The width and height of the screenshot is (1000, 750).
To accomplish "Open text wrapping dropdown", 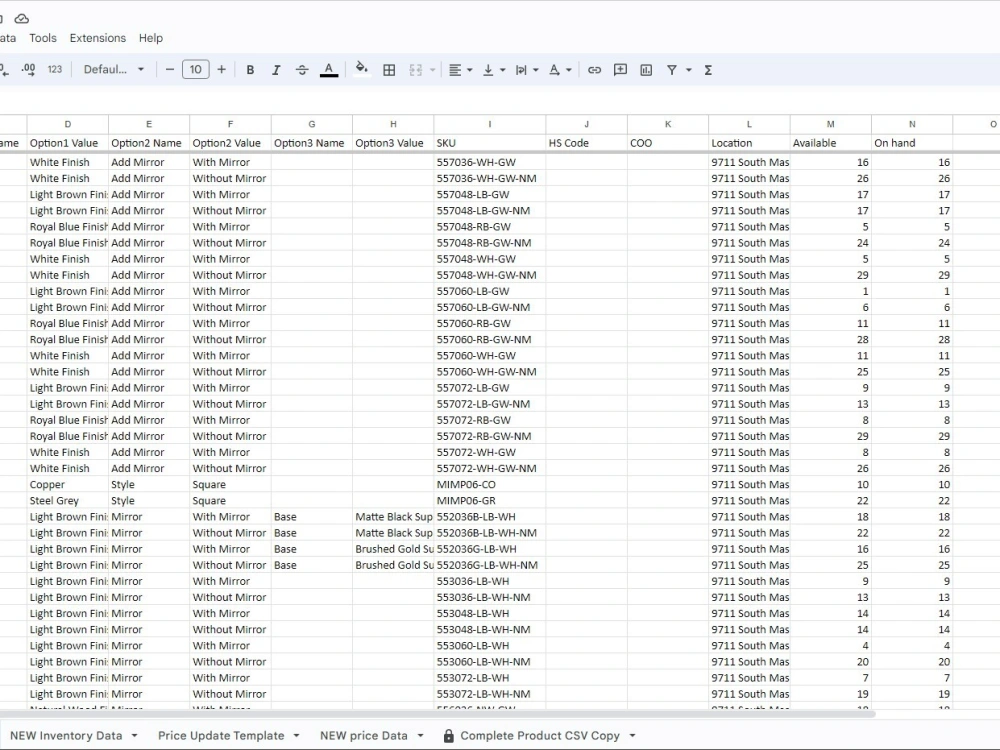I will (527, 70).
